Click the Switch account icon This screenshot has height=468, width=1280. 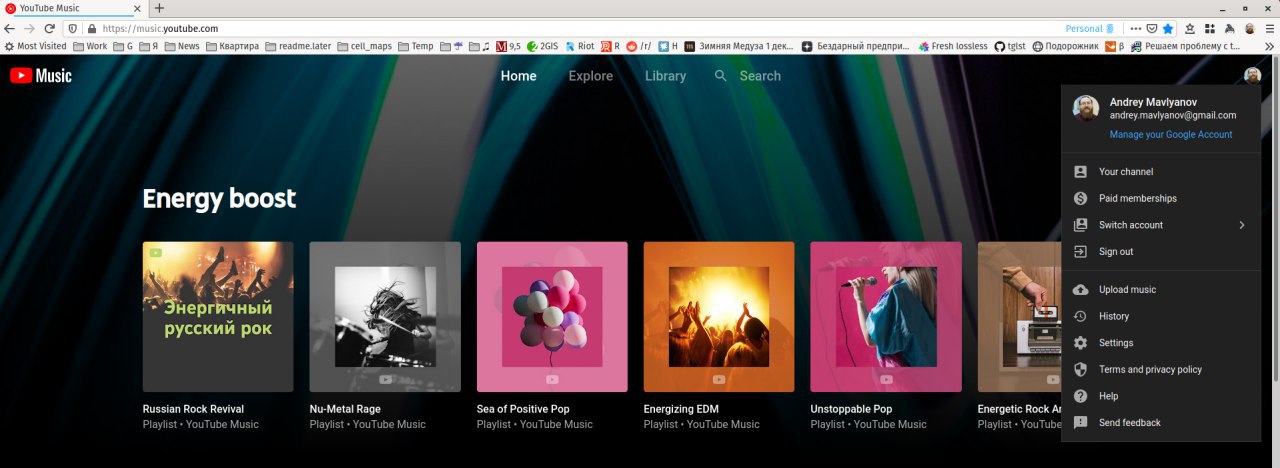pyautogui.click(x=1080, y=225)
